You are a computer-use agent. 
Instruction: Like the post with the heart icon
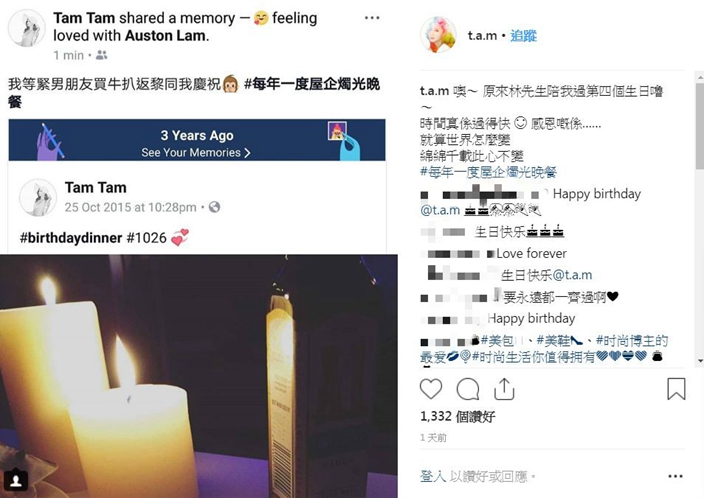(431, 389)
